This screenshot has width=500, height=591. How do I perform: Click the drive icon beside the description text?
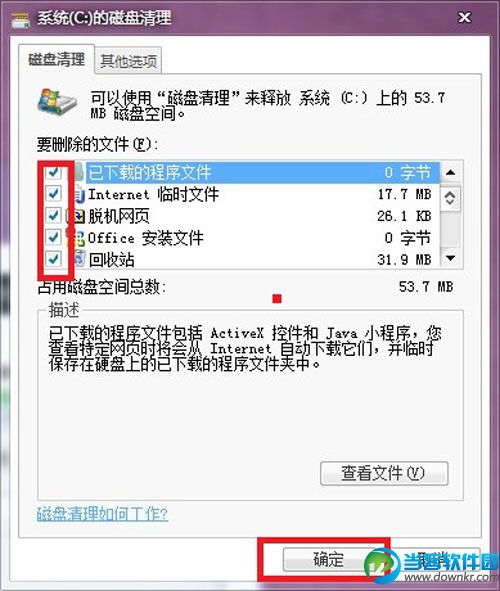tap(57, 101)
